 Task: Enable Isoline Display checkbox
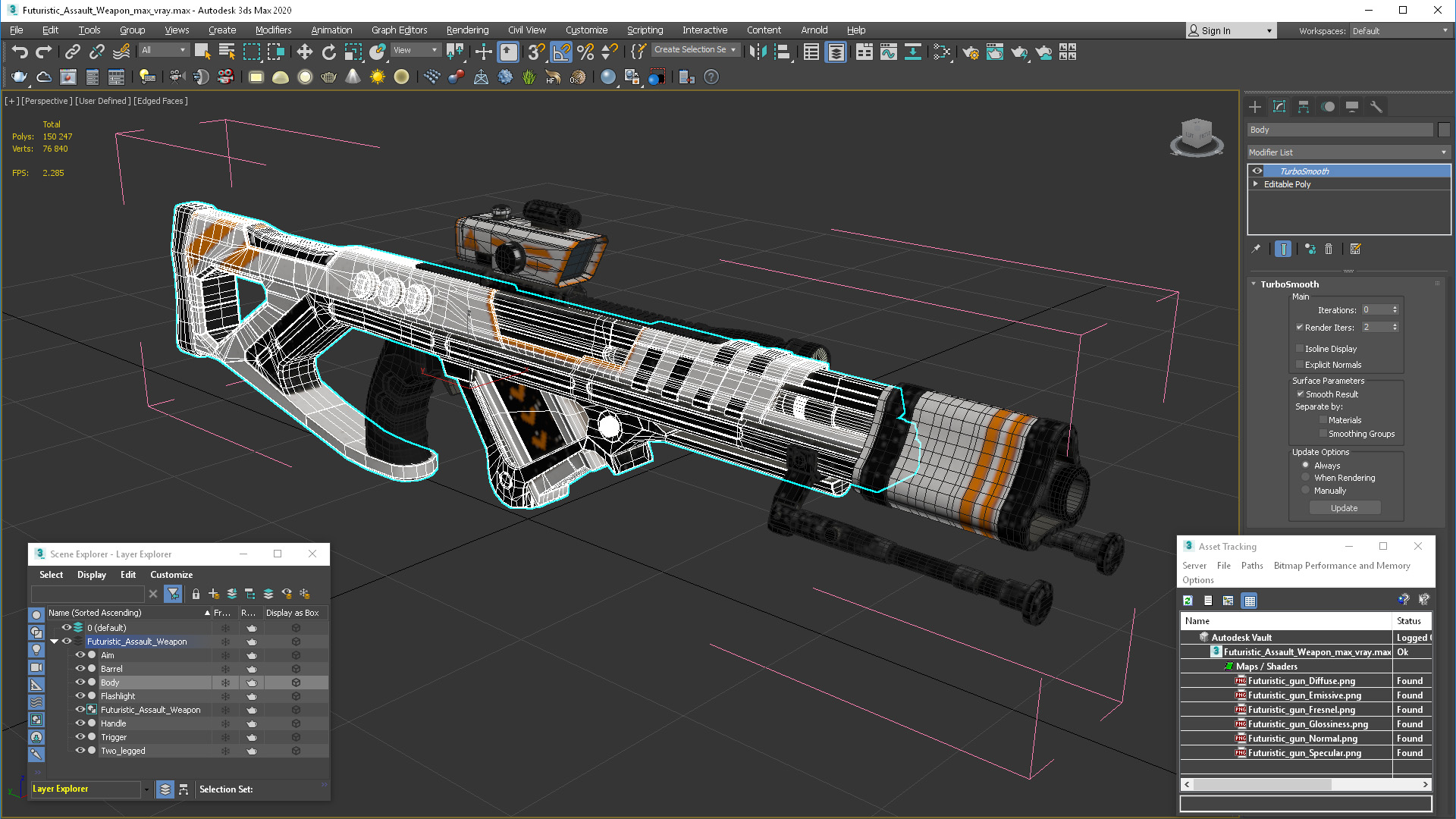tap(1300, 349)
